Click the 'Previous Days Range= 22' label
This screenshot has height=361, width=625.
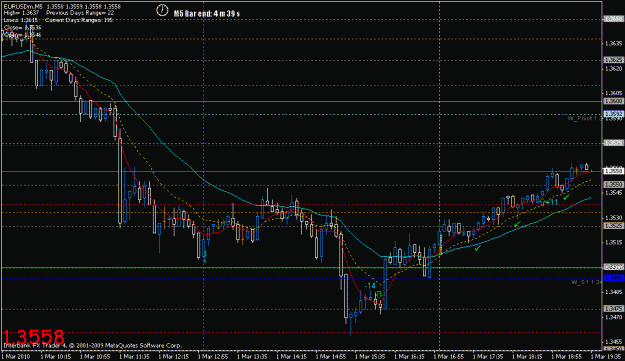tap(80, 13)
